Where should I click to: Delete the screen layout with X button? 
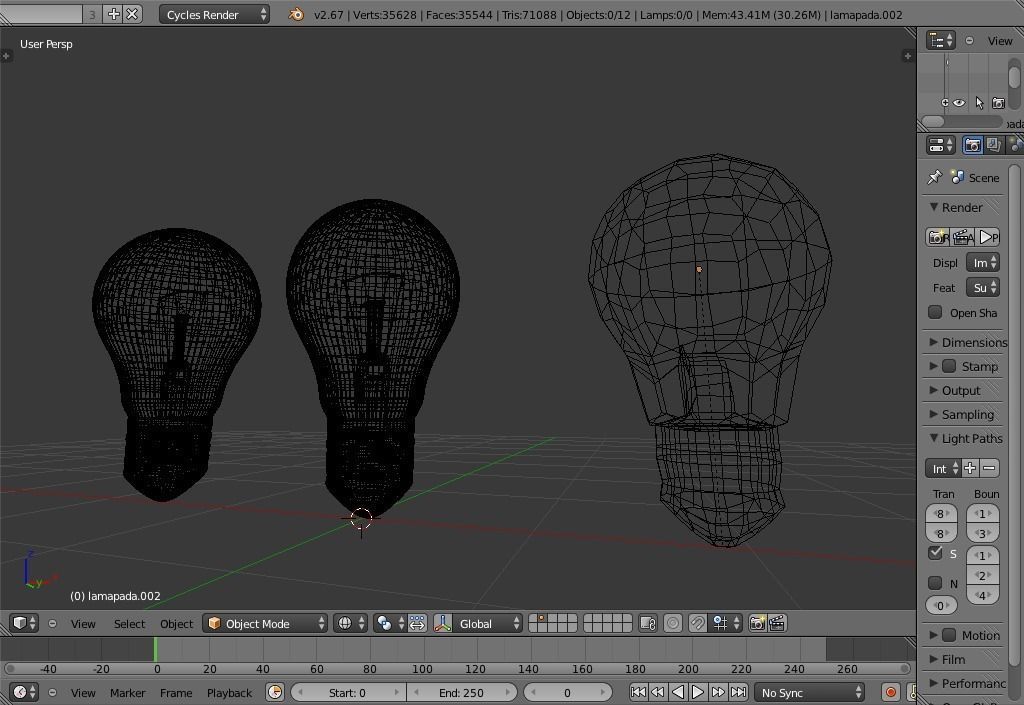pos(132,14)
